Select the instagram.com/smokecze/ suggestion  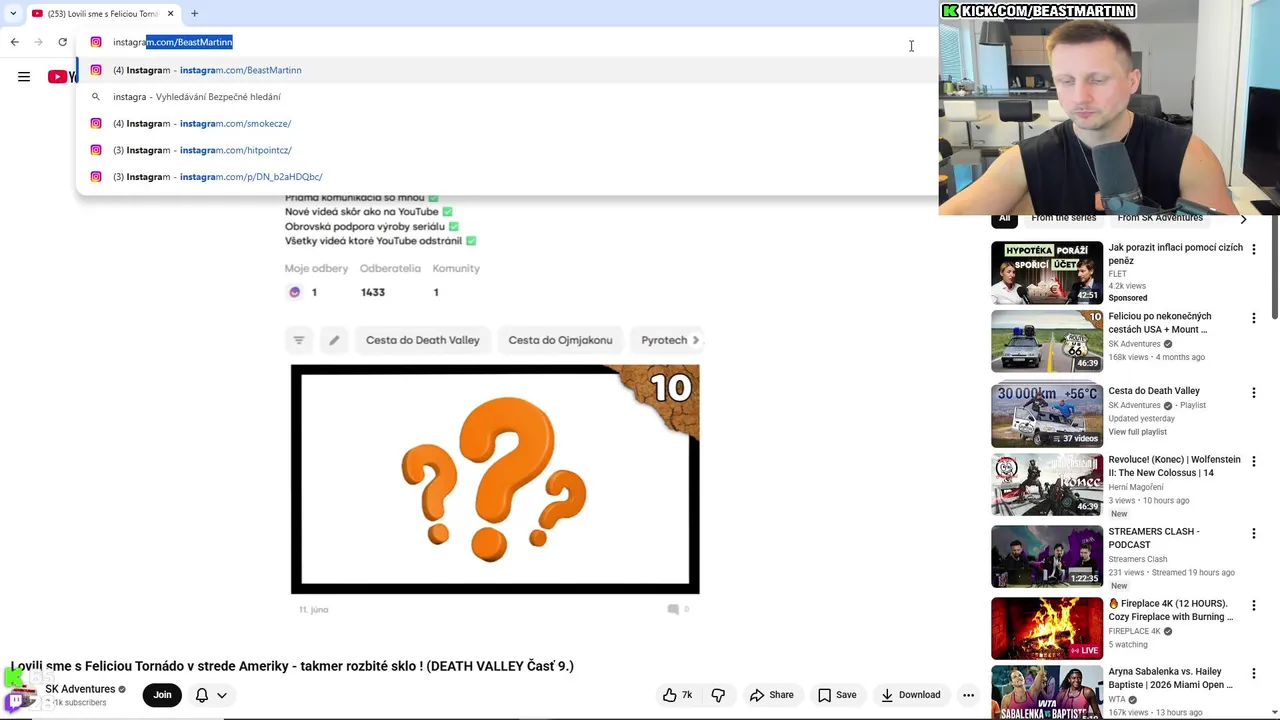pos(507,123)
